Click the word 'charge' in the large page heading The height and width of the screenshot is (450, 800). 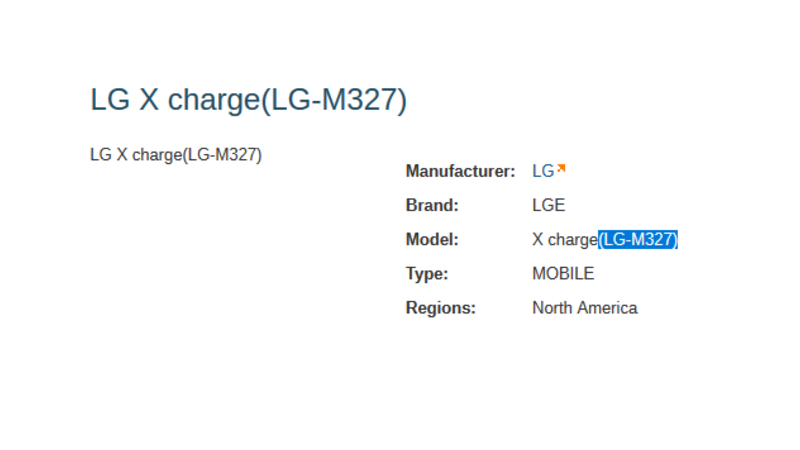pos(213,101)
